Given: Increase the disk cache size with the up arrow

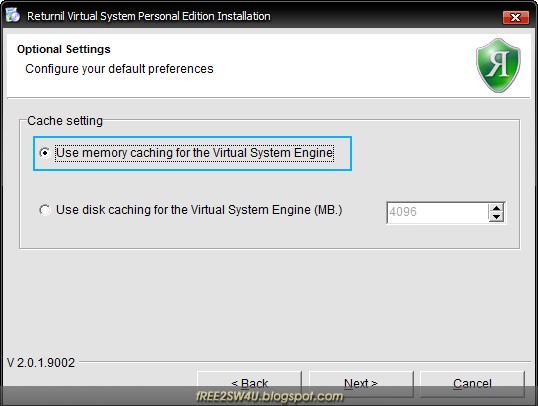Looking at the screenshot, I should pos(496,208).
